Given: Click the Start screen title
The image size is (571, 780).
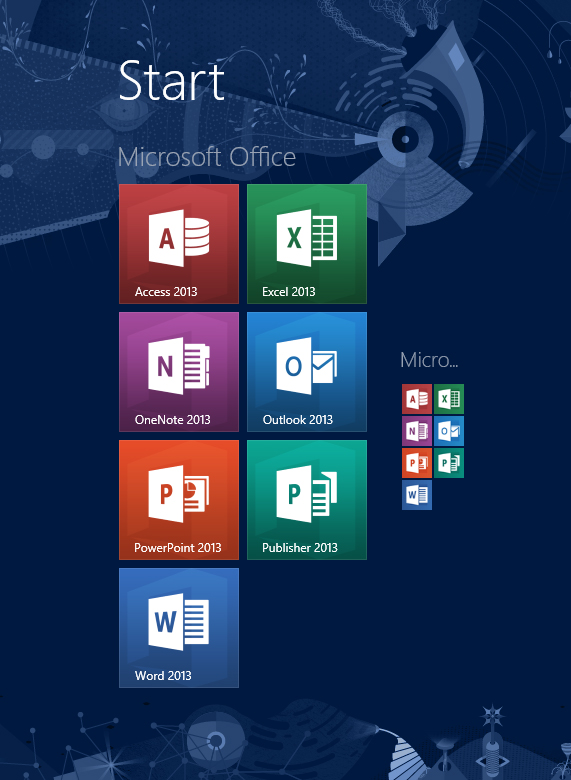Looking at the screenshot, I should (x=172, y=81).
